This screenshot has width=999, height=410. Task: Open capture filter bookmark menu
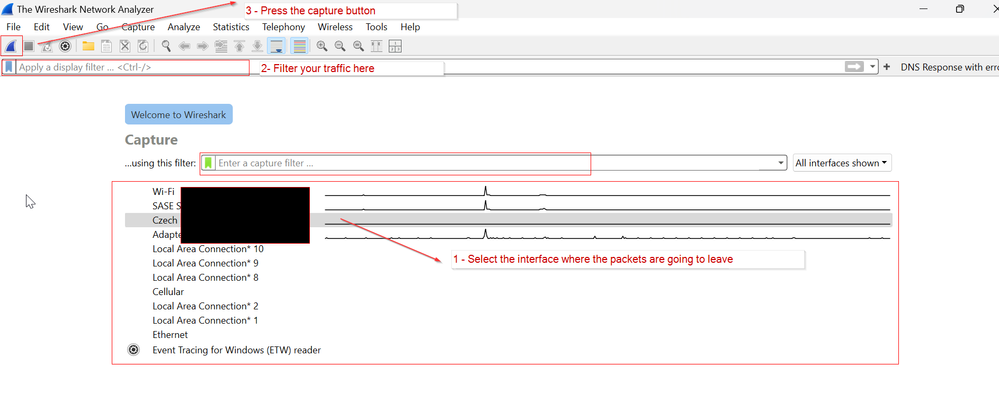(208, 163)
